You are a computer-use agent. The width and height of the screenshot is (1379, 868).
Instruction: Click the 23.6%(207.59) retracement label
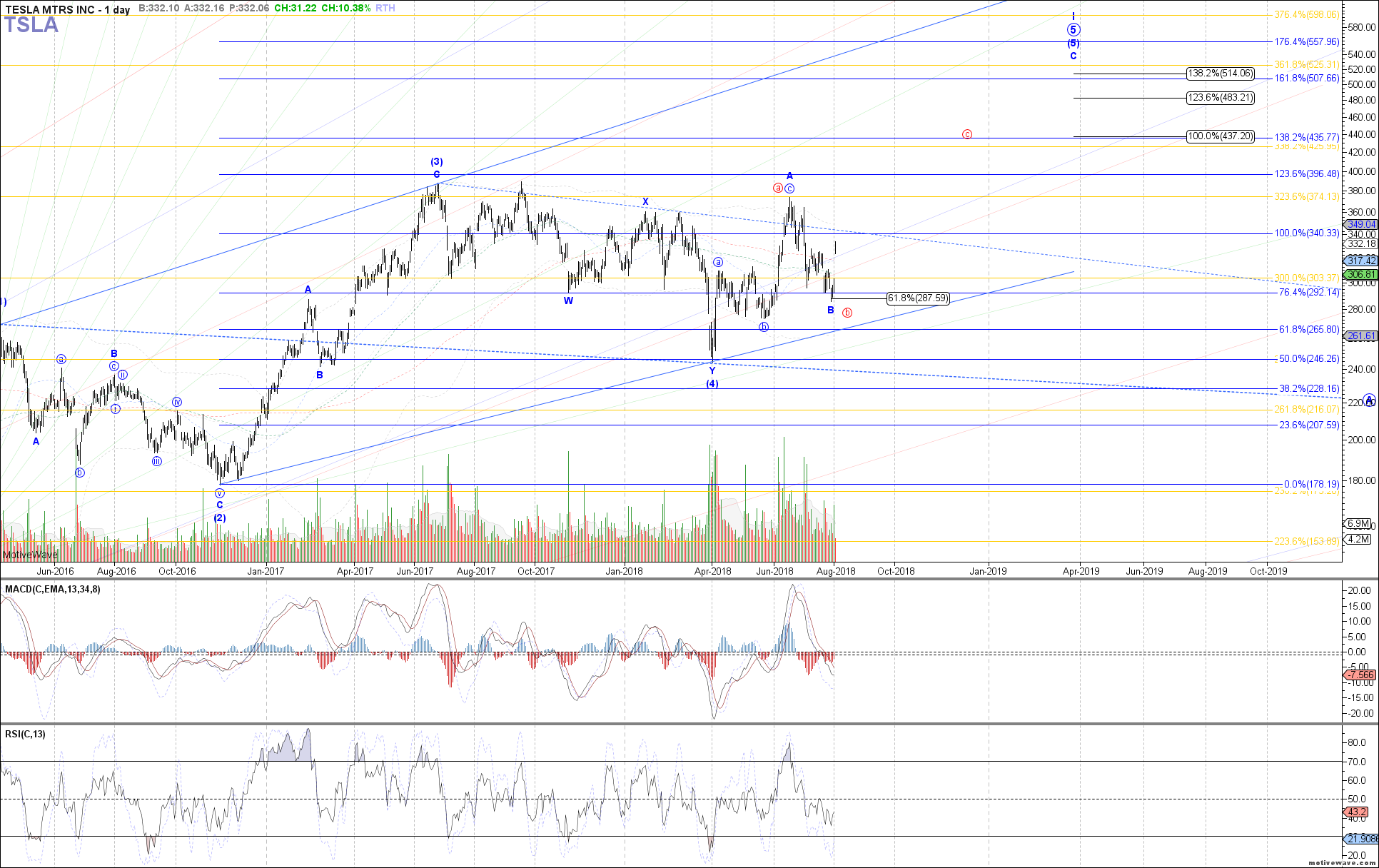click(x=1309, y=425)
